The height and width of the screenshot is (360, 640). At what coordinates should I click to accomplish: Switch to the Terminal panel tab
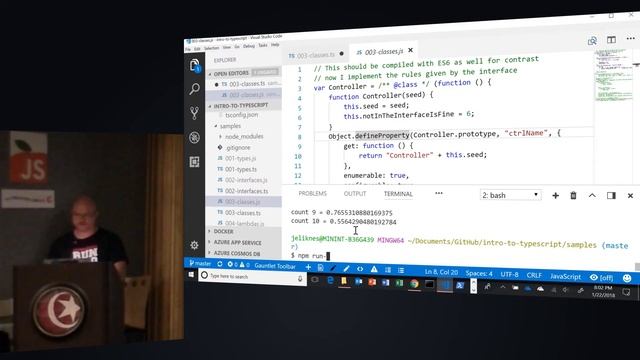coord(398,194)
